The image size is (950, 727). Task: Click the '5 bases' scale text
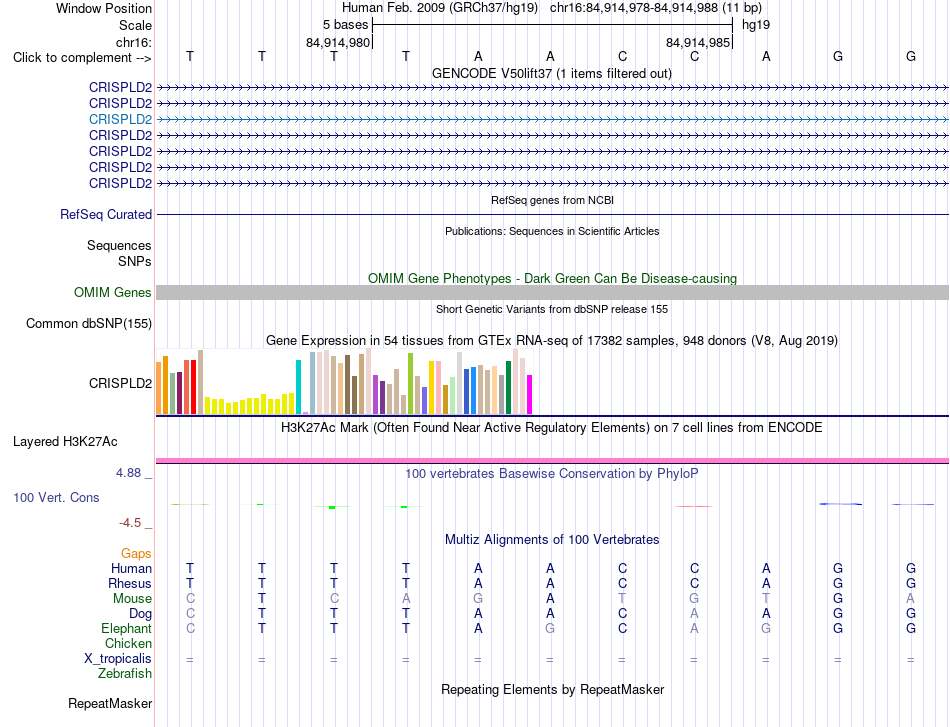(x=345, y=25)
